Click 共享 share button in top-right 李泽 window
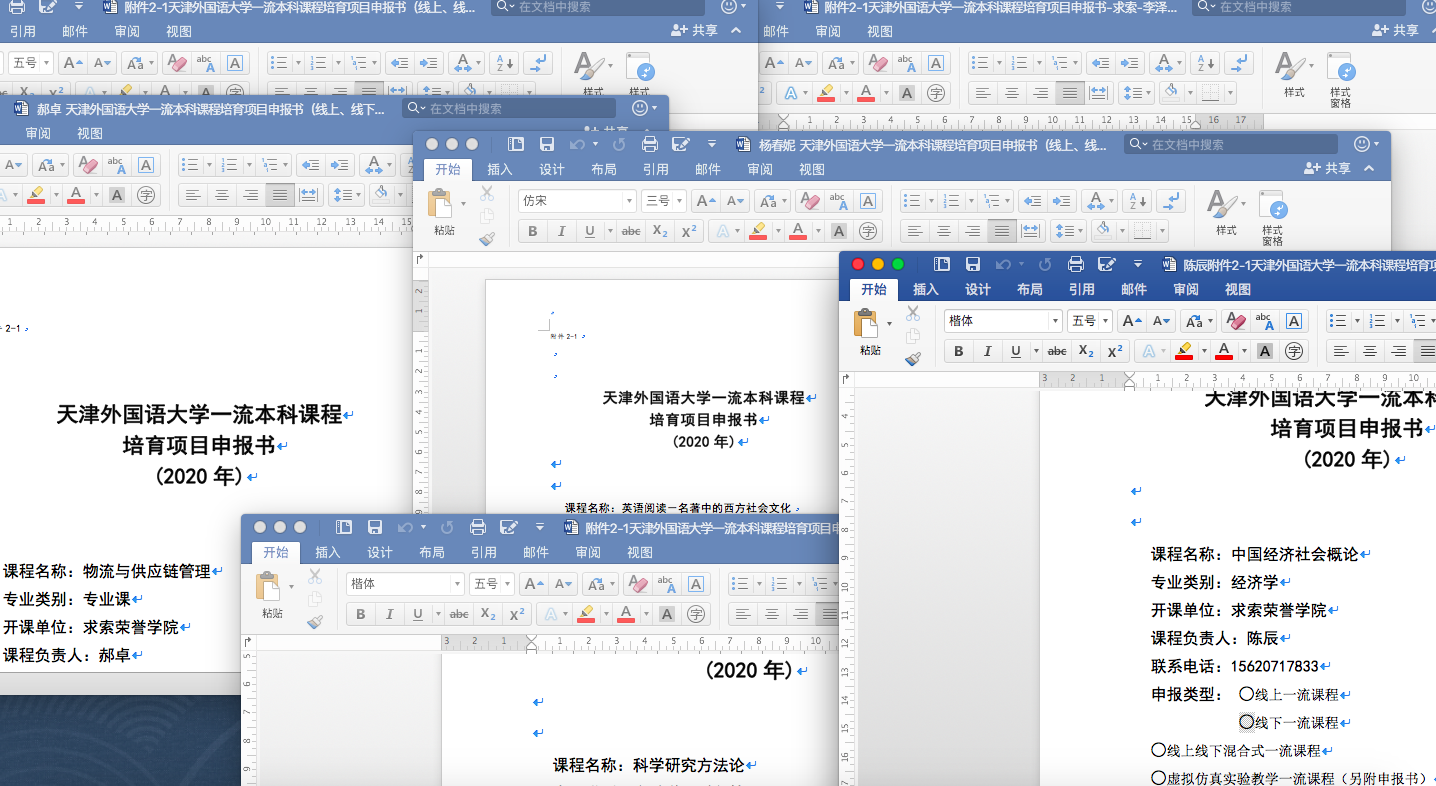Image resolution: width=1436 pixels, height=786 pixels. (1396, 31)
